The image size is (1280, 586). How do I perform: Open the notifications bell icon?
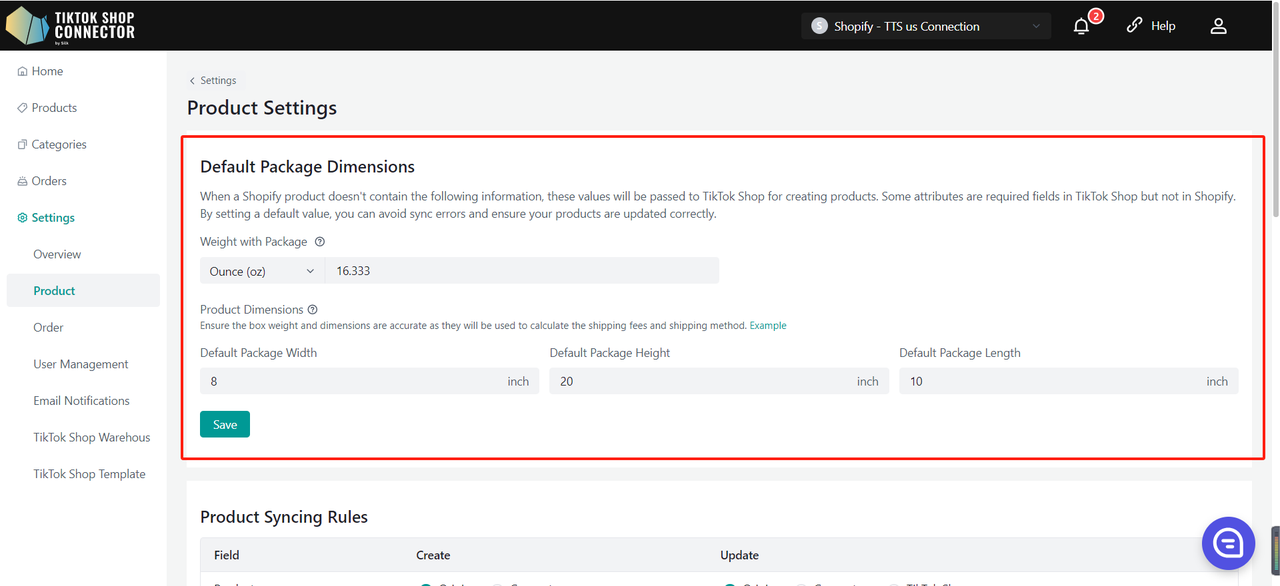(1081, 27)
